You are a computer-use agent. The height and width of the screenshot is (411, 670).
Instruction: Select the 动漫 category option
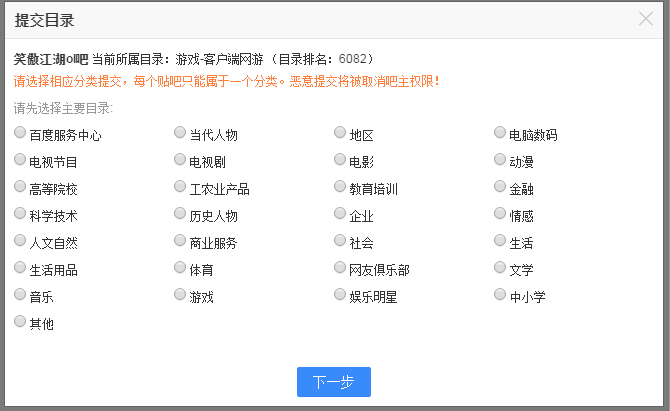point(500,159)
